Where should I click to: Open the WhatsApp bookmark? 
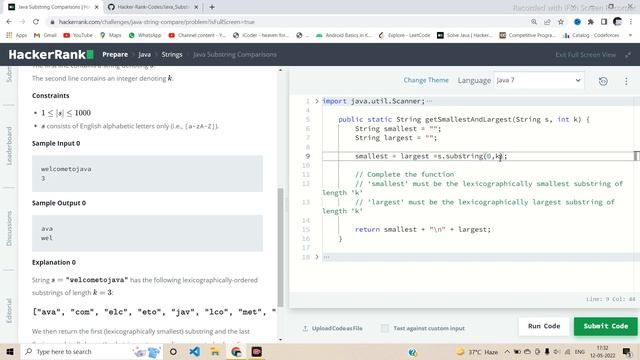(145, 36)
